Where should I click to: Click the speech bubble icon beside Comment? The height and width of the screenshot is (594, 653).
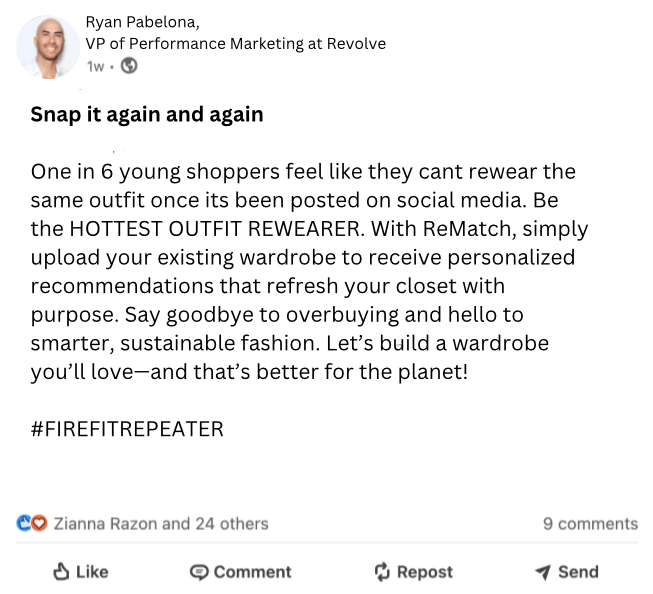tap(199, 572)
